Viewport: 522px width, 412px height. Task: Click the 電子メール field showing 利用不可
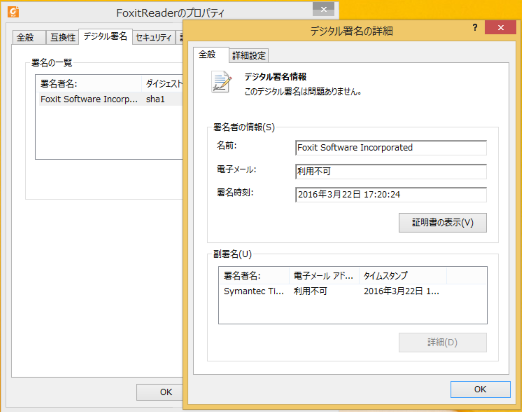point(391,171)
